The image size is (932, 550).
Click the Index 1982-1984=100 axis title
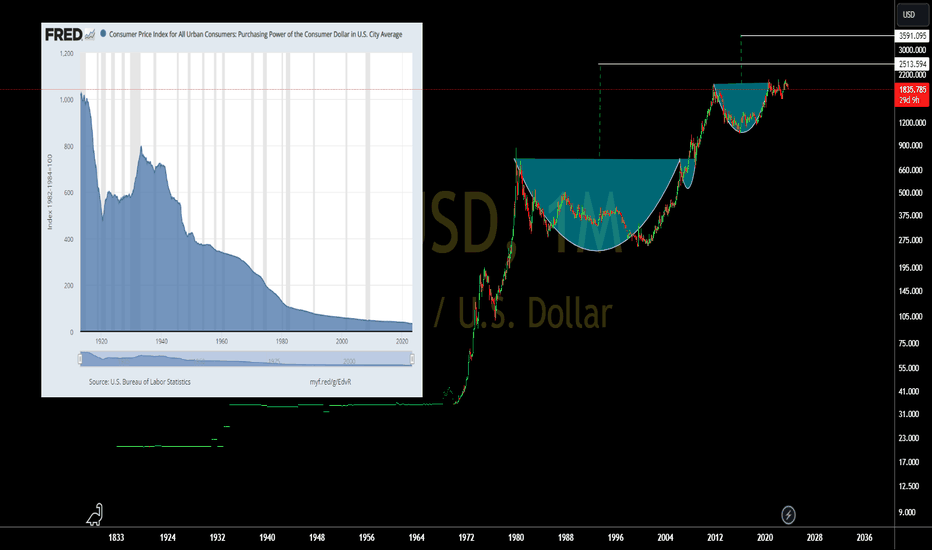tap(50, 192)
